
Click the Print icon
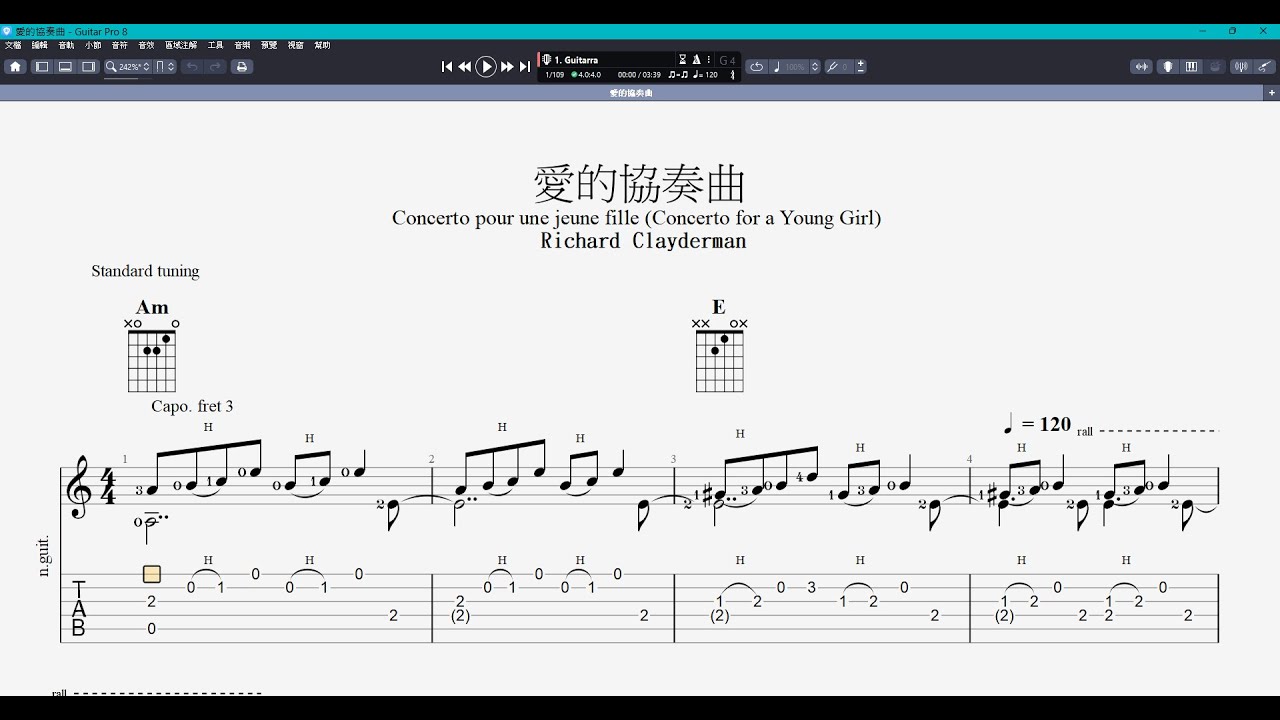click(241, 67)
